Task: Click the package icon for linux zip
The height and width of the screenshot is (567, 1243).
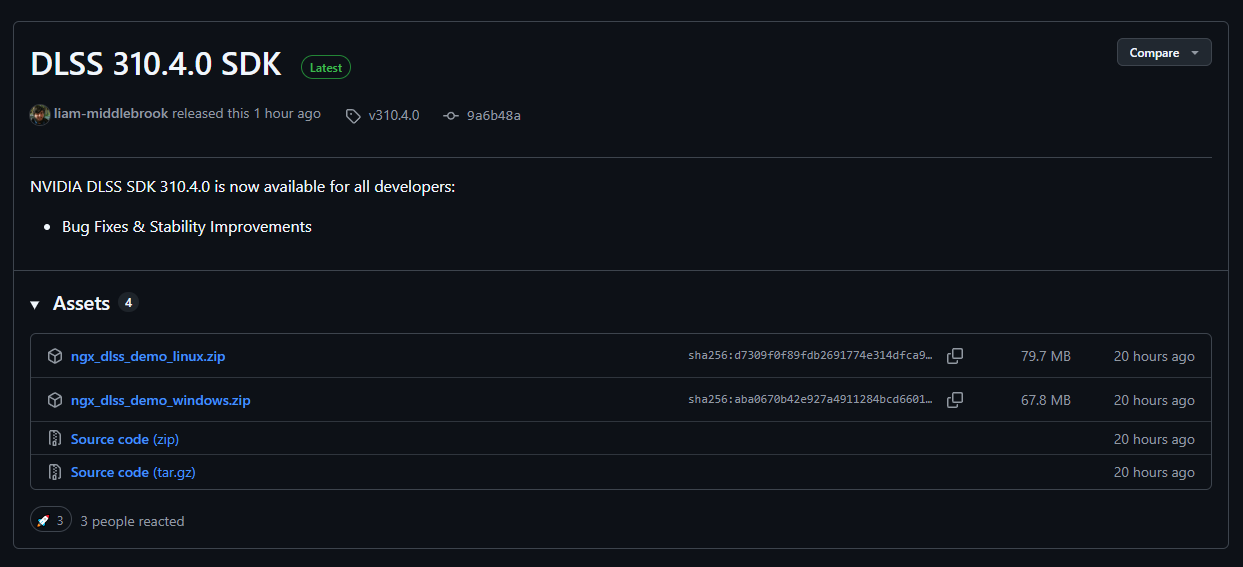Action: coord(55,356)
